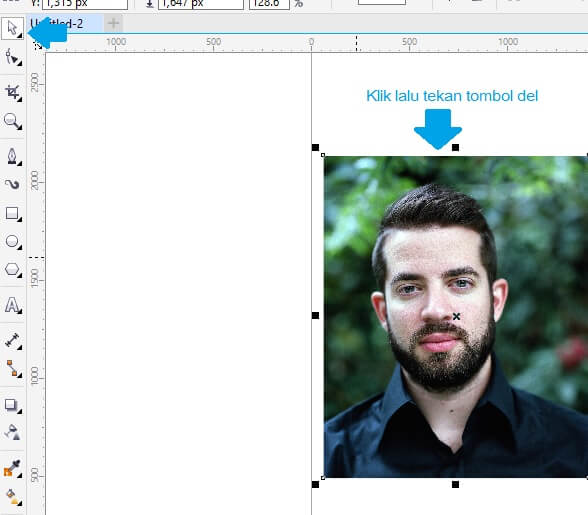The height and width of the screenshot is (515, 588).
Task: Click the scale factor field showing 128.6
Action: coord(269,4)
